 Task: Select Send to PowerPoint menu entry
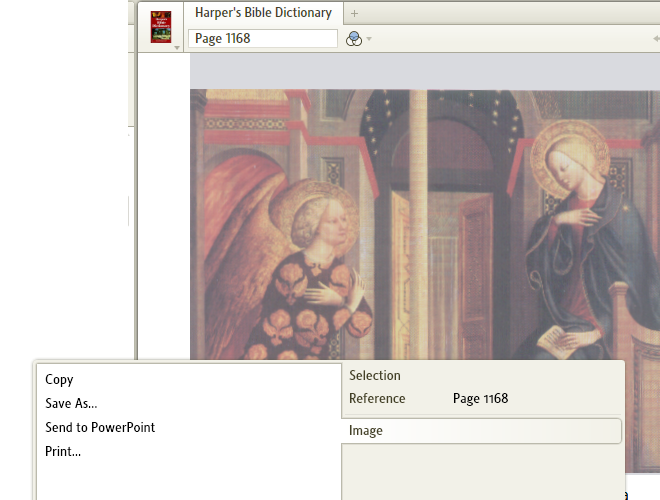(x=100, y=427)
